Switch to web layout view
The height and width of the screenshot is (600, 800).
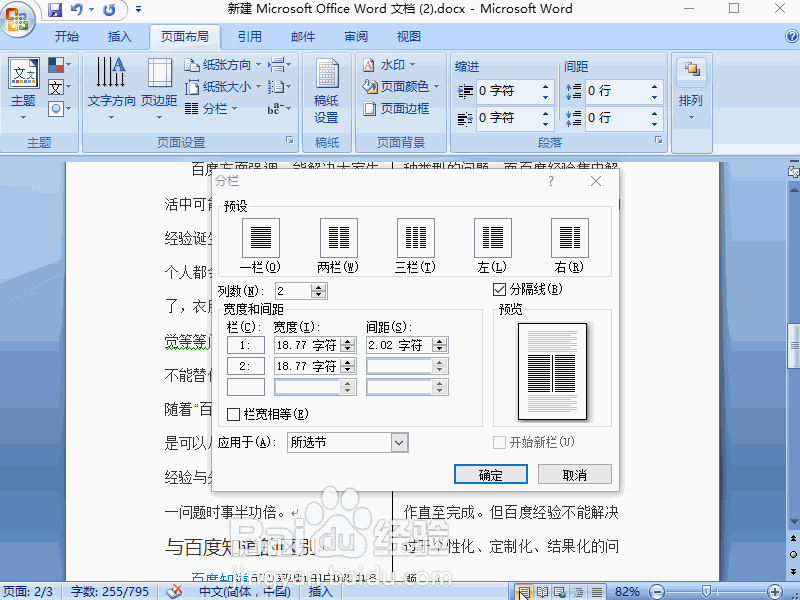(560, 592)
